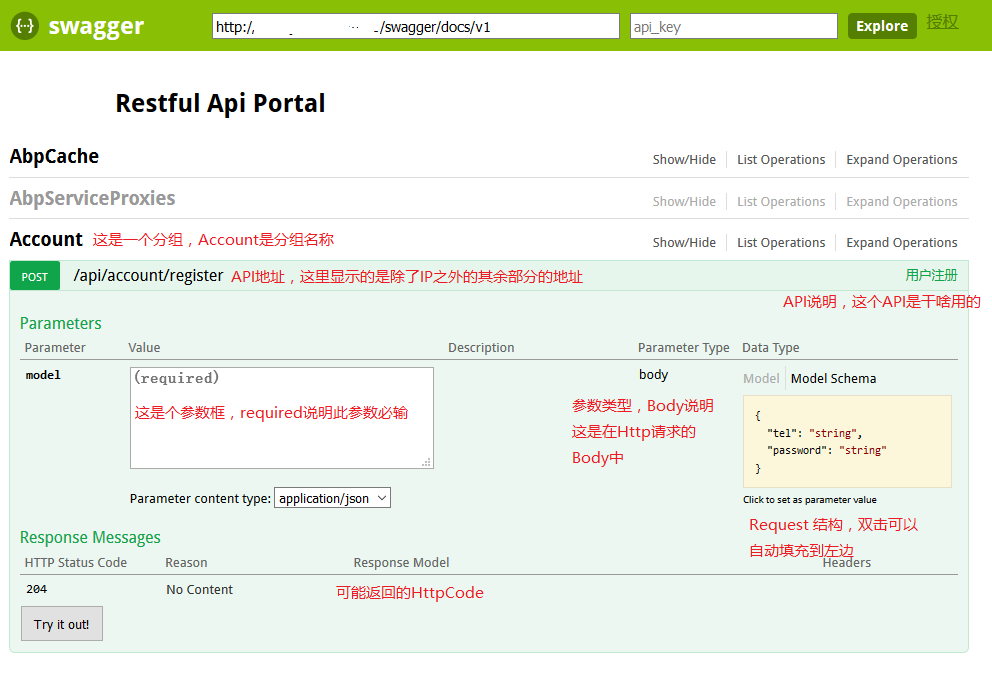Click the 204 status code cell
The image size is (992, 673).
37,589
